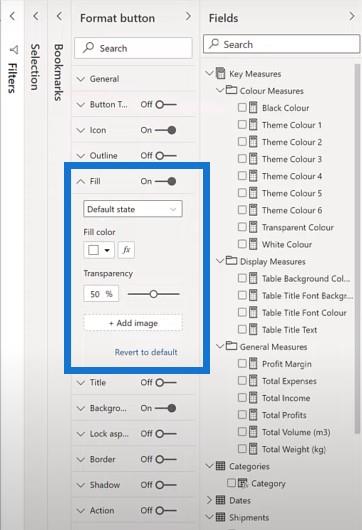Tick the Profit Margin checkbox

242,364
